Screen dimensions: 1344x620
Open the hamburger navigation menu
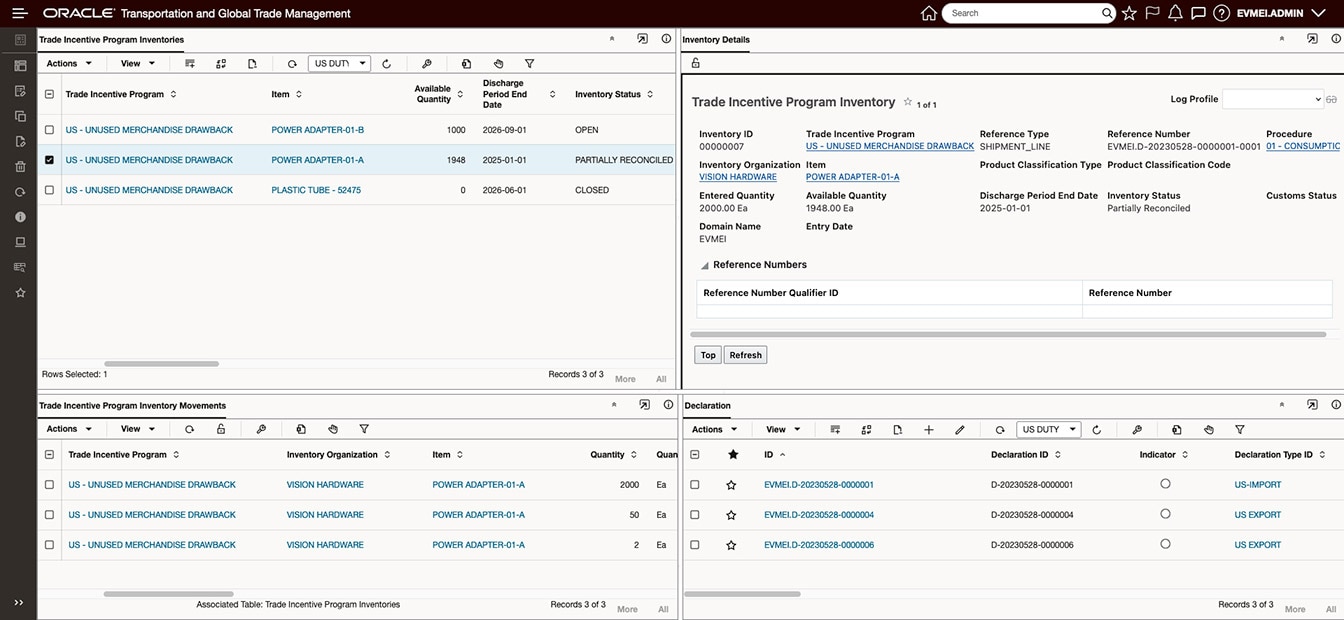click(x=20, y=13)
